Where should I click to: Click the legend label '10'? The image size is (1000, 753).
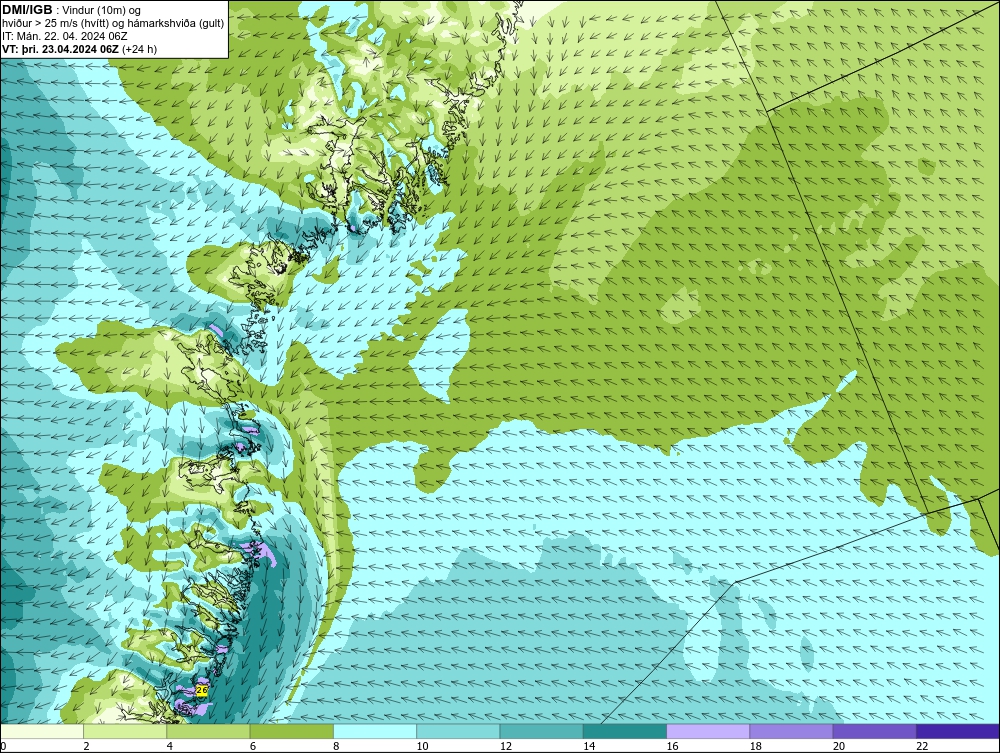tap(422, 746)
